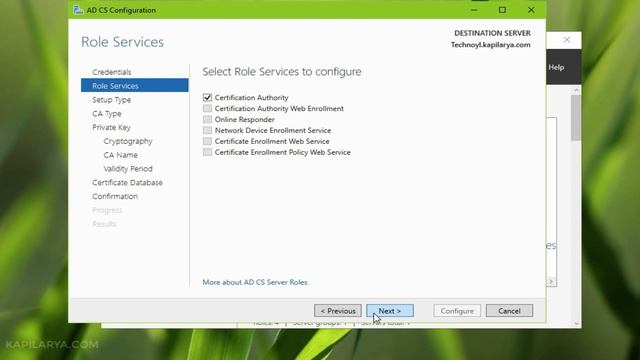Maximize the AD CS Configuration window
This screenshot has height=360, width=640.
(502, 10)
